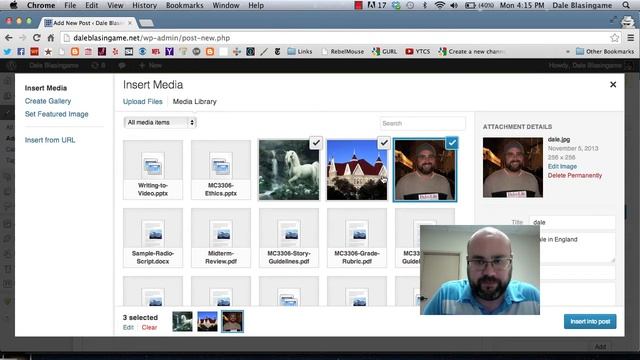
Task: Open Spotlight search in the menu bar
Action: (626, 5)
